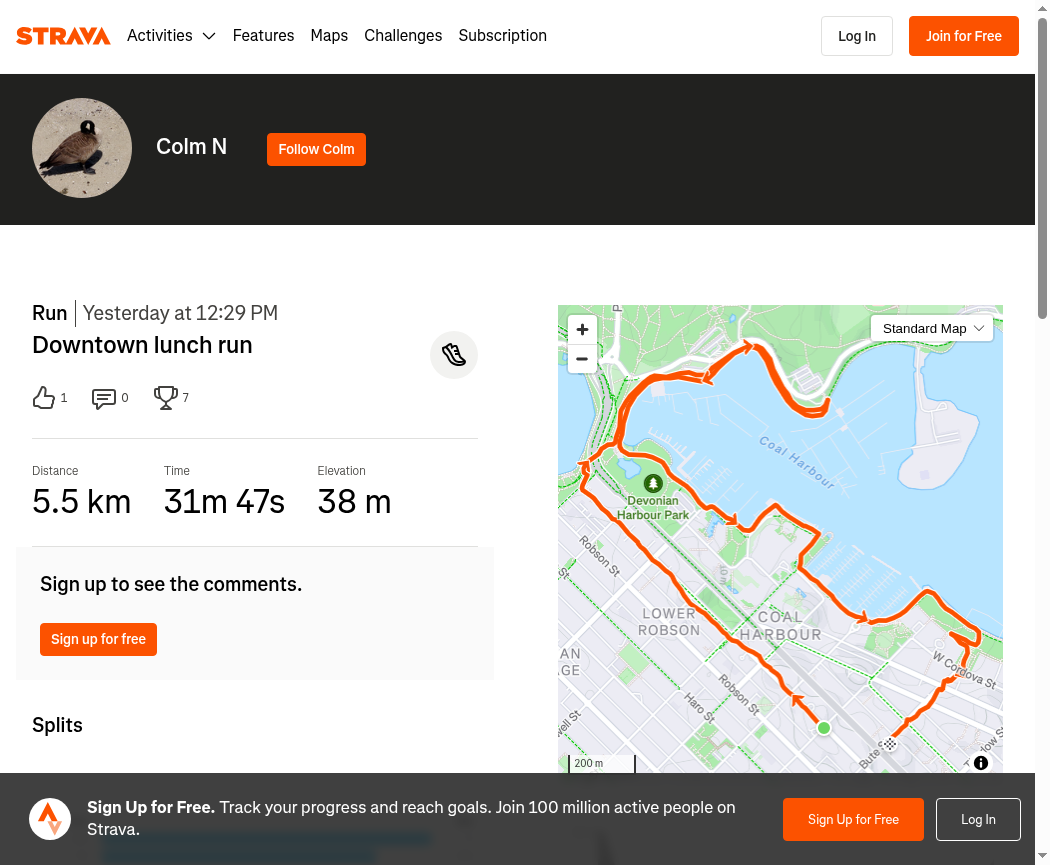View achievements via the trophy icon
This screenshot has height=865, width=1050.
[x=165, y=398]
